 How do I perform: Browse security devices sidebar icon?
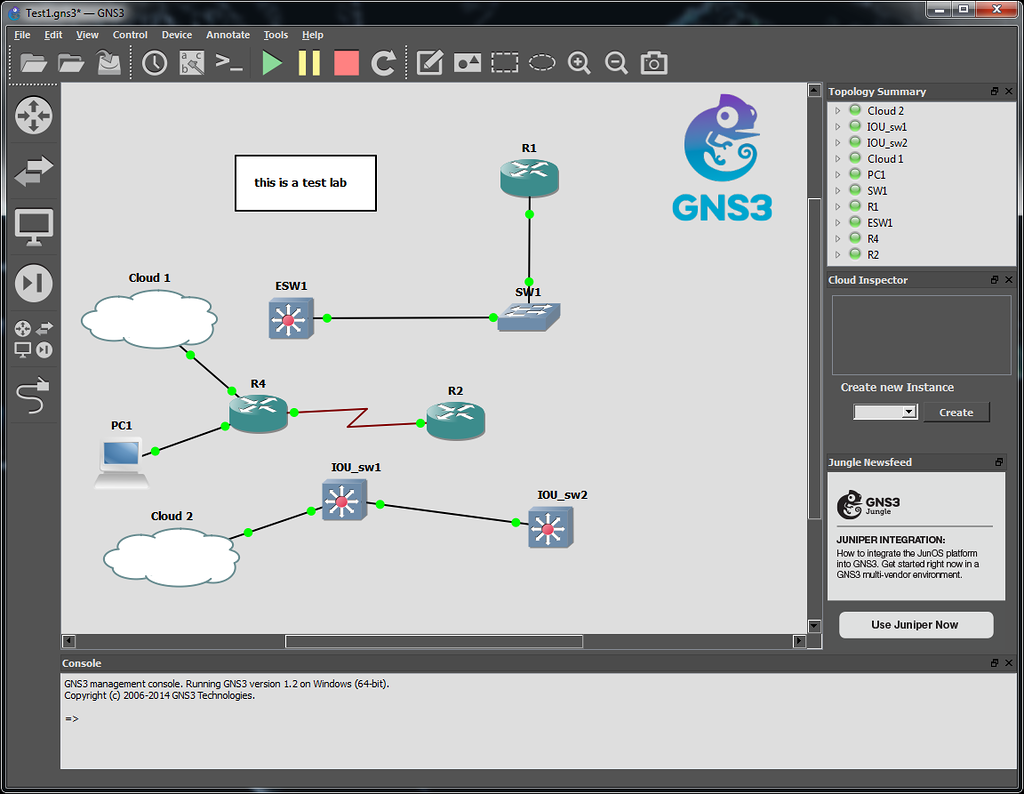click(x=33, y=283)
